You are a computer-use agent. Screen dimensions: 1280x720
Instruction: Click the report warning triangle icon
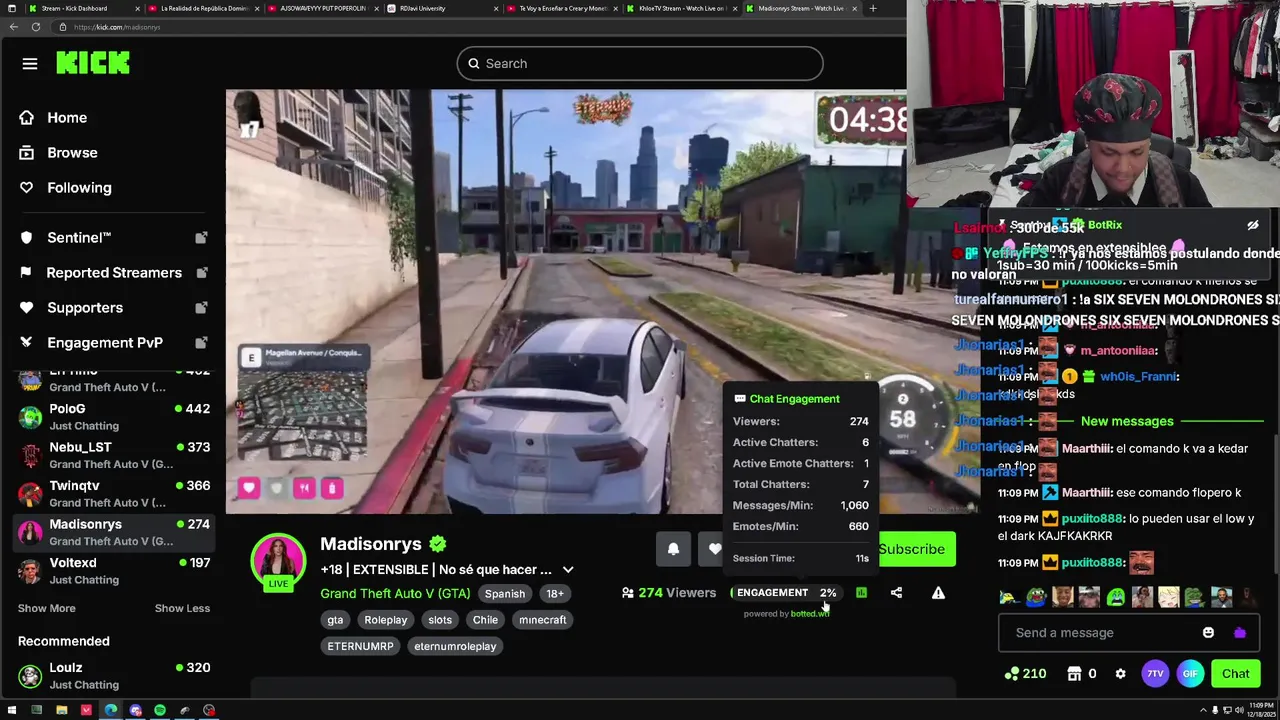pyautogui.click(x=938, y=593)
